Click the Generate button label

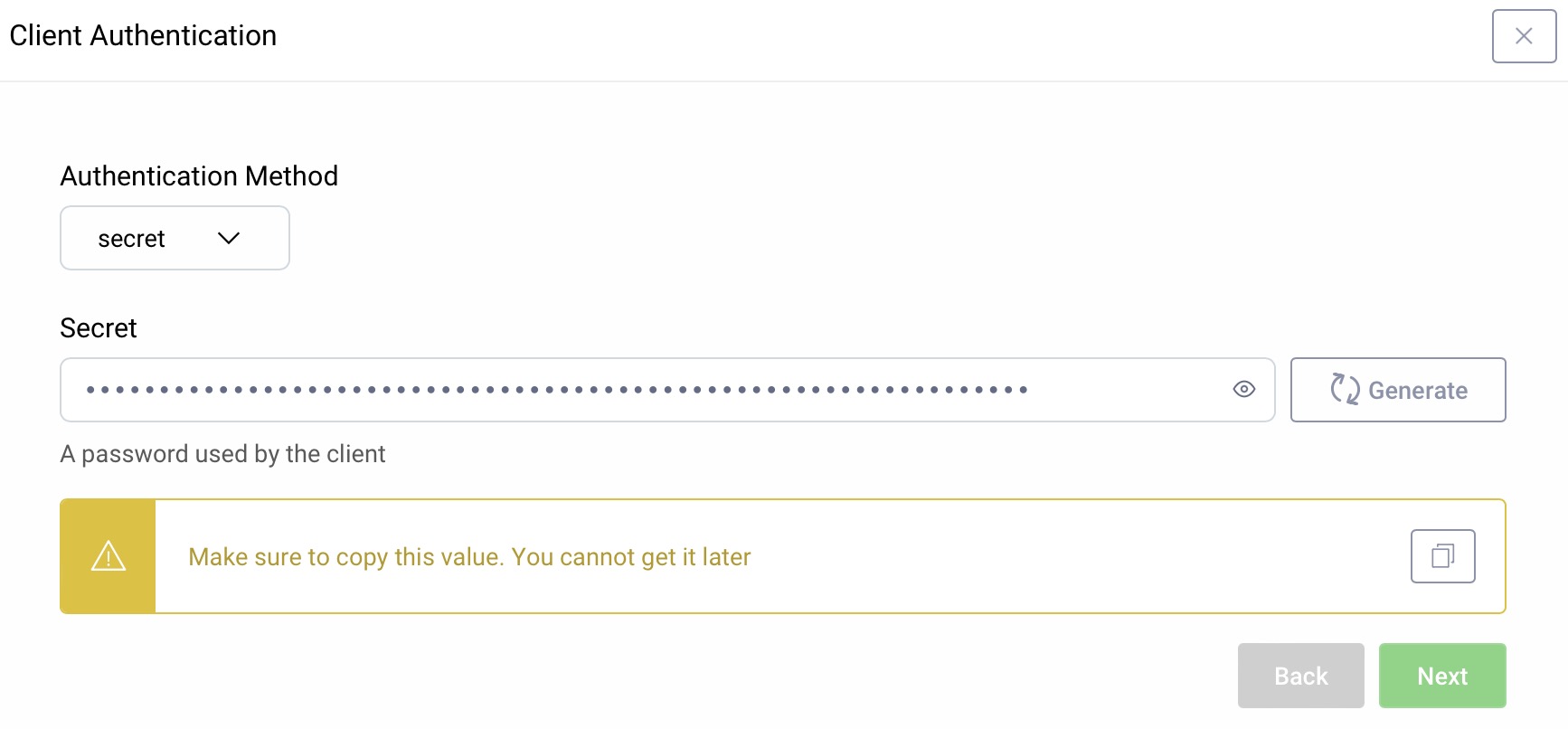(x=1417, y=391)
